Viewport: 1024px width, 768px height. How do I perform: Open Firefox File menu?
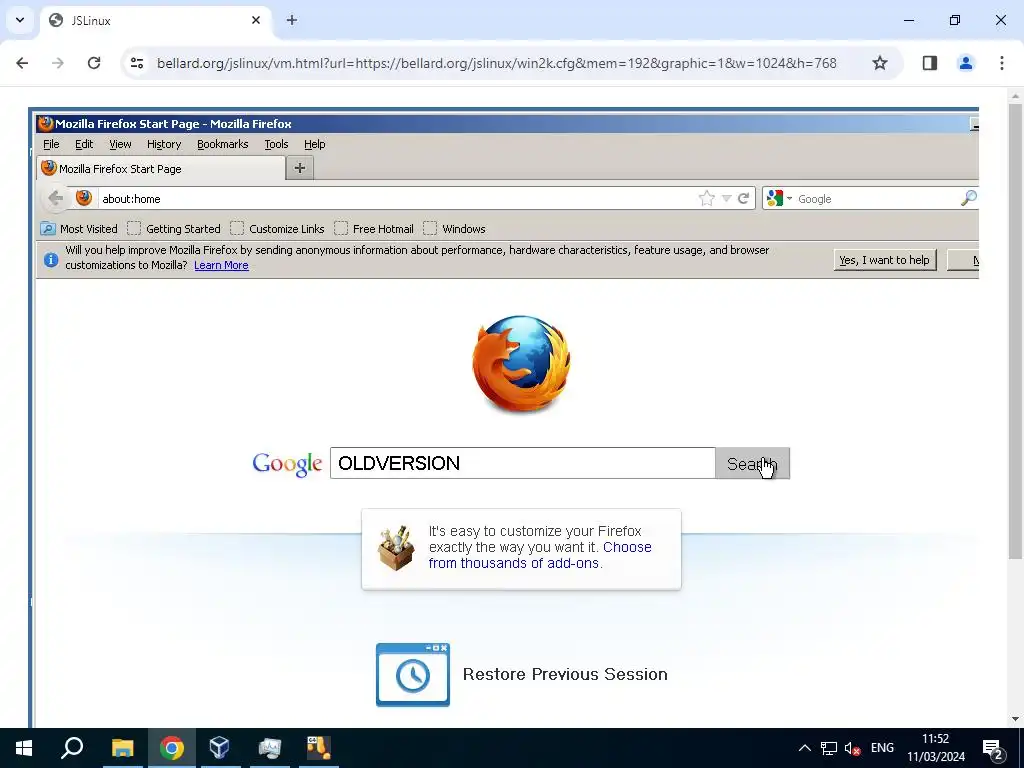[x=51, y=144]
